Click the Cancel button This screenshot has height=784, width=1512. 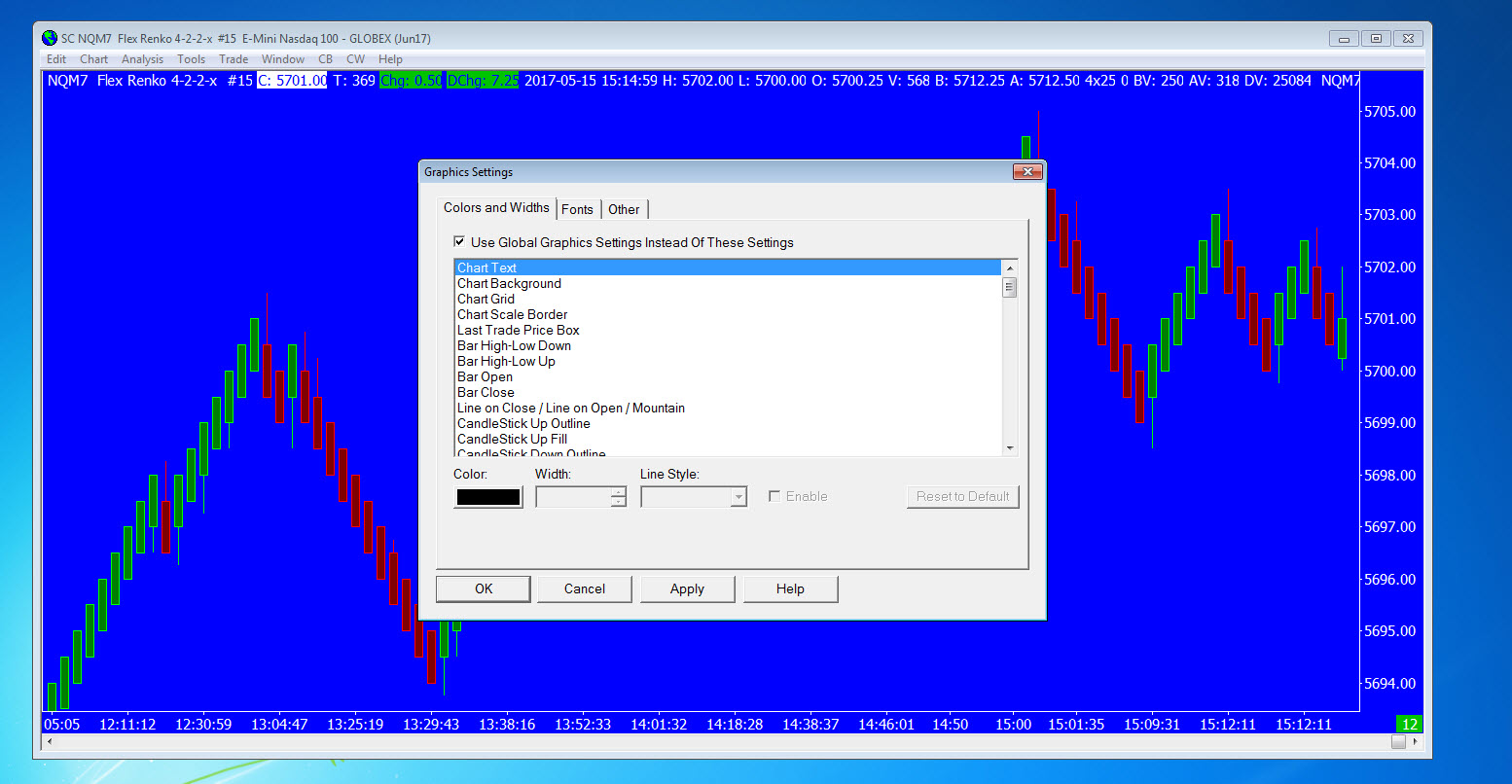pos(585,588)
